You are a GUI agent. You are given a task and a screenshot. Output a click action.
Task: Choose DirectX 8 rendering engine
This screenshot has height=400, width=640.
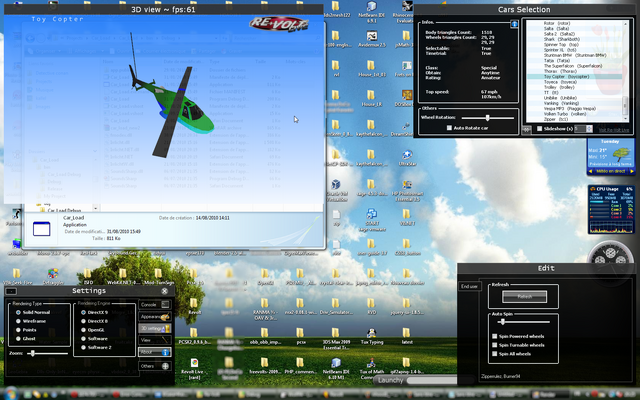pyautogui.click(x=83, y=321)
